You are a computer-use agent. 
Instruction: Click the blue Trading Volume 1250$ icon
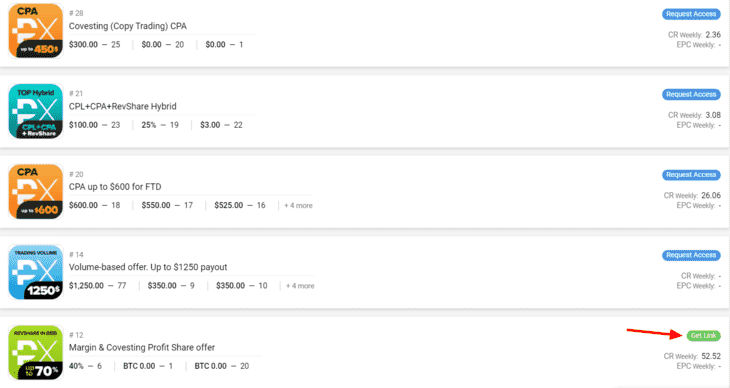click(x=35, y=272)
